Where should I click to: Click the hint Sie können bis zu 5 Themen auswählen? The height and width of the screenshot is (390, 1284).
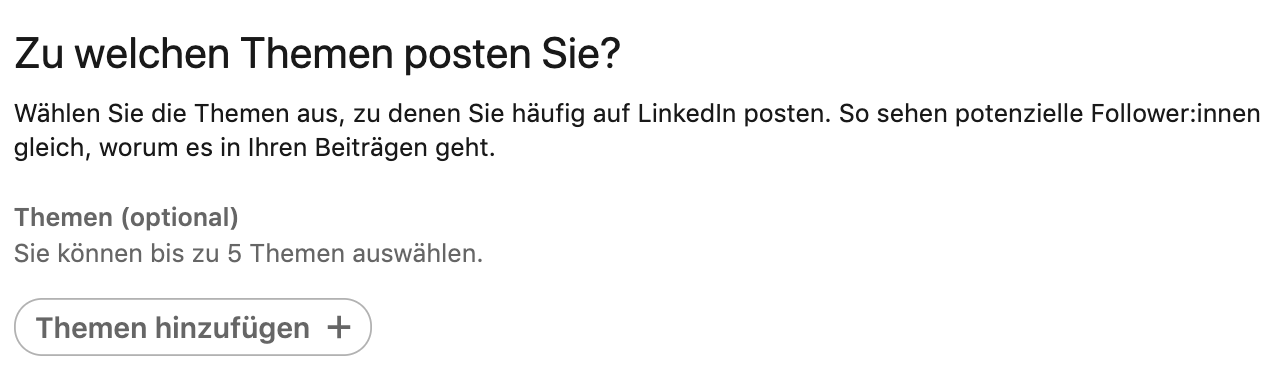click(x=249, y=254)
